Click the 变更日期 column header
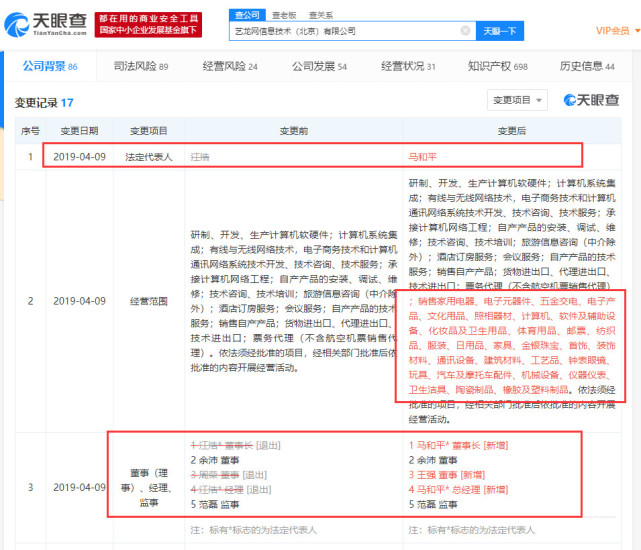Viewport: 641px width, 550px height. coord(79,131)
